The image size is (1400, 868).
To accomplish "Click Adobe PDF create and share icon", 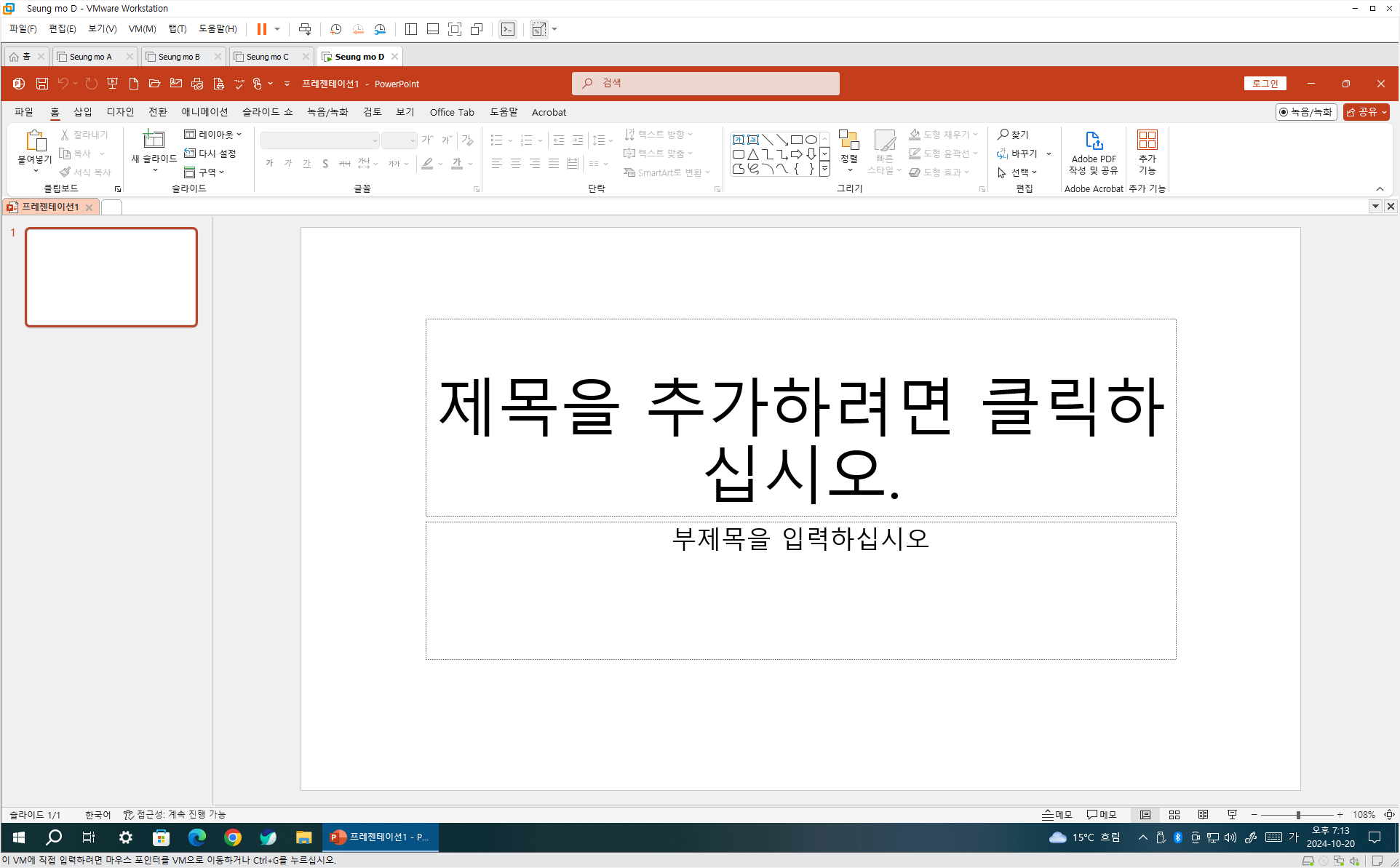I will click(x=1093, y=140).
